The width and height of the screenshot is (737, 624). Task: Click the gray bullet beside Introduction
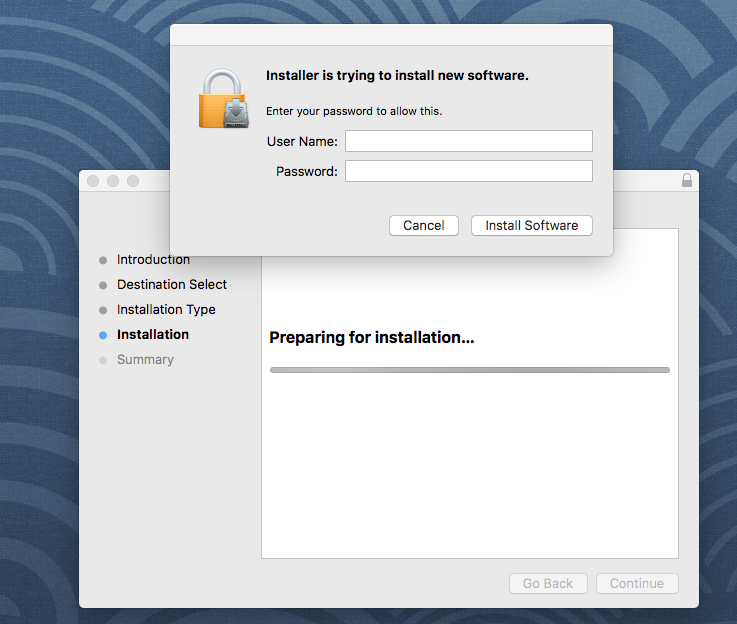[x=103, y=260]
